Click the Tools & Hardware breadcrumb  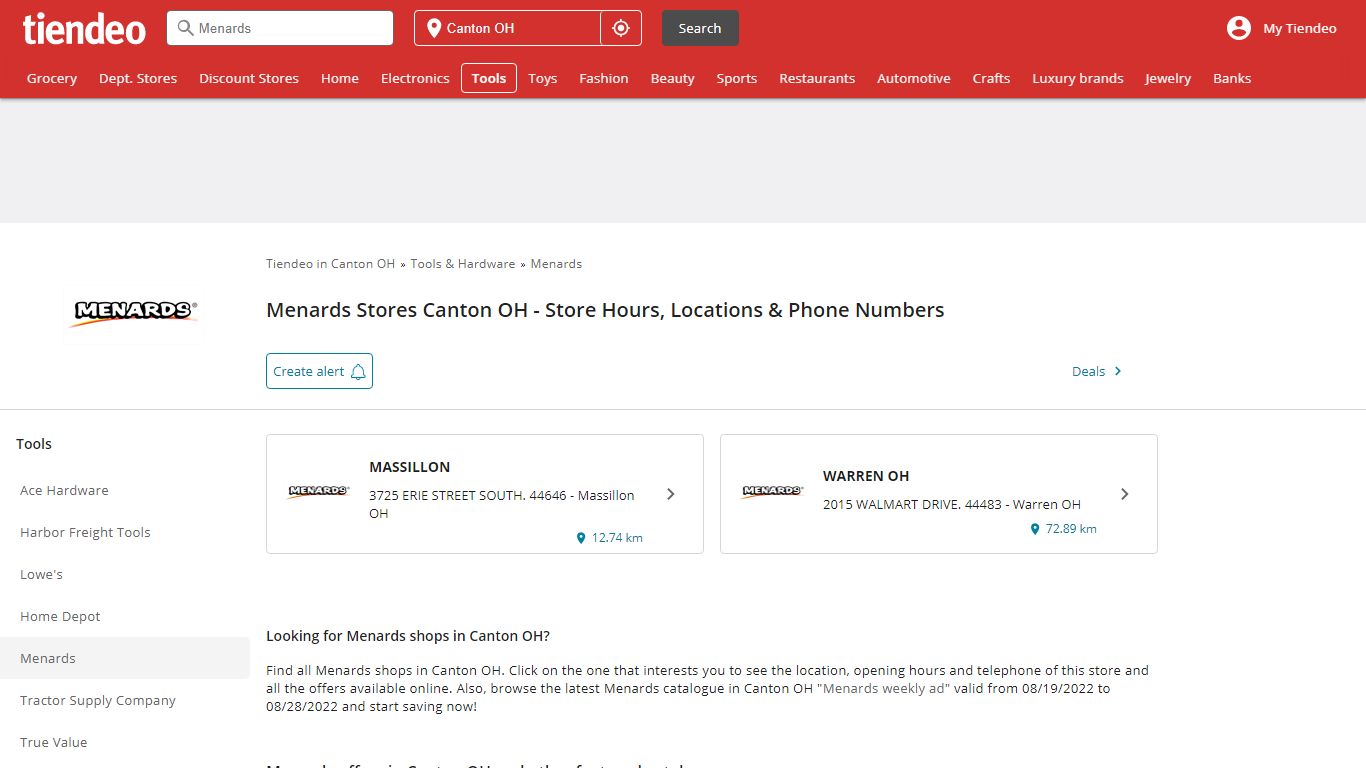(463, 264)
